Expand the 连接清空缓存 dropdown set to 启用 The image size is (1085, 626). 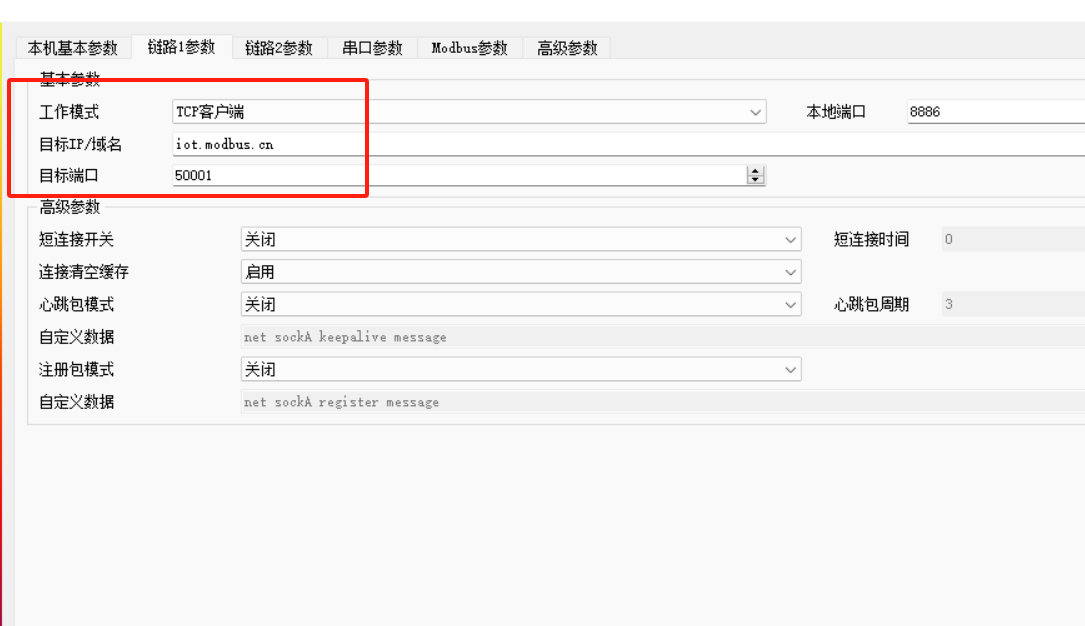click(x=790, y=271)
